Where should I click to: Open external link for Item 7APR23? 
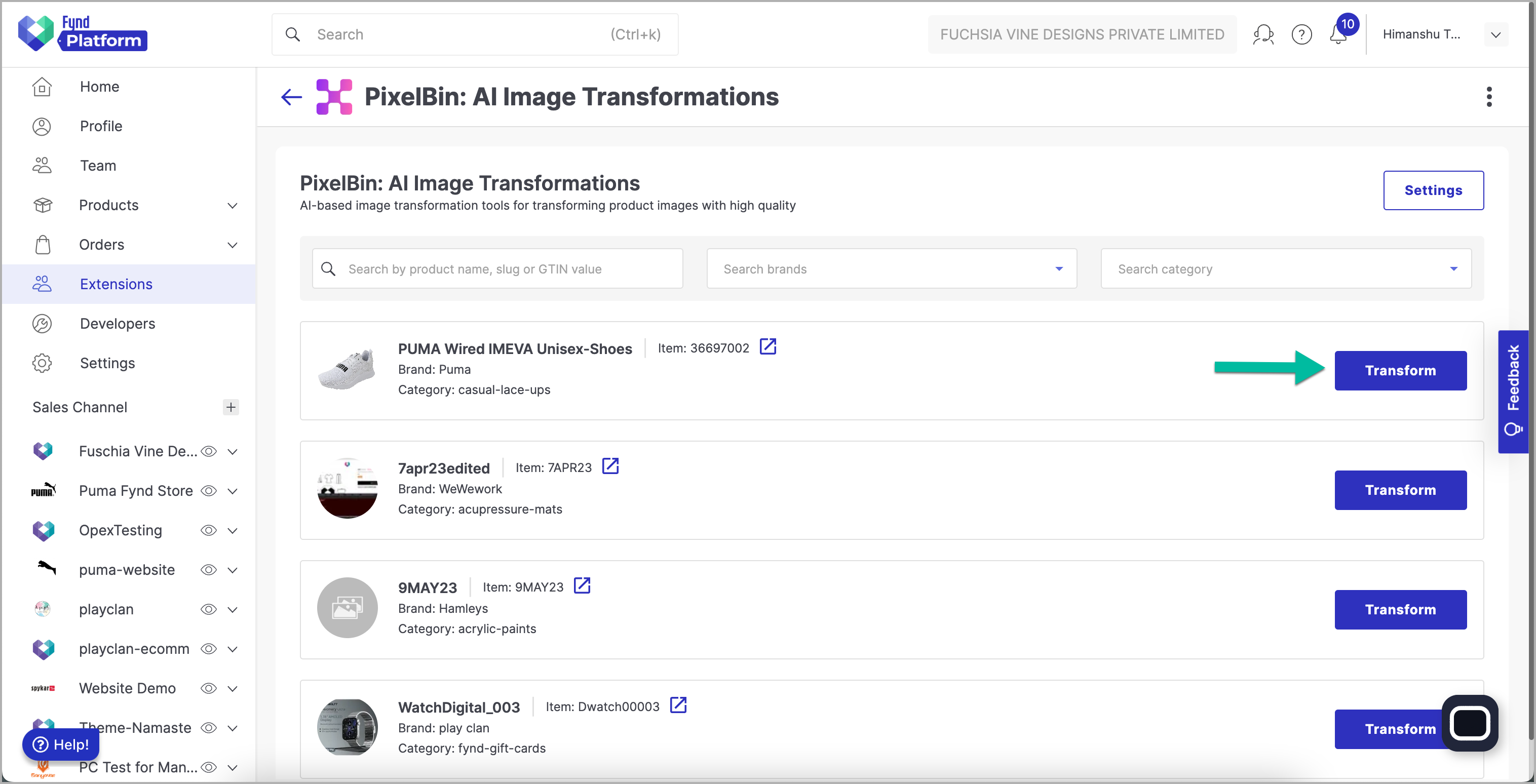(x=610, y=465)
